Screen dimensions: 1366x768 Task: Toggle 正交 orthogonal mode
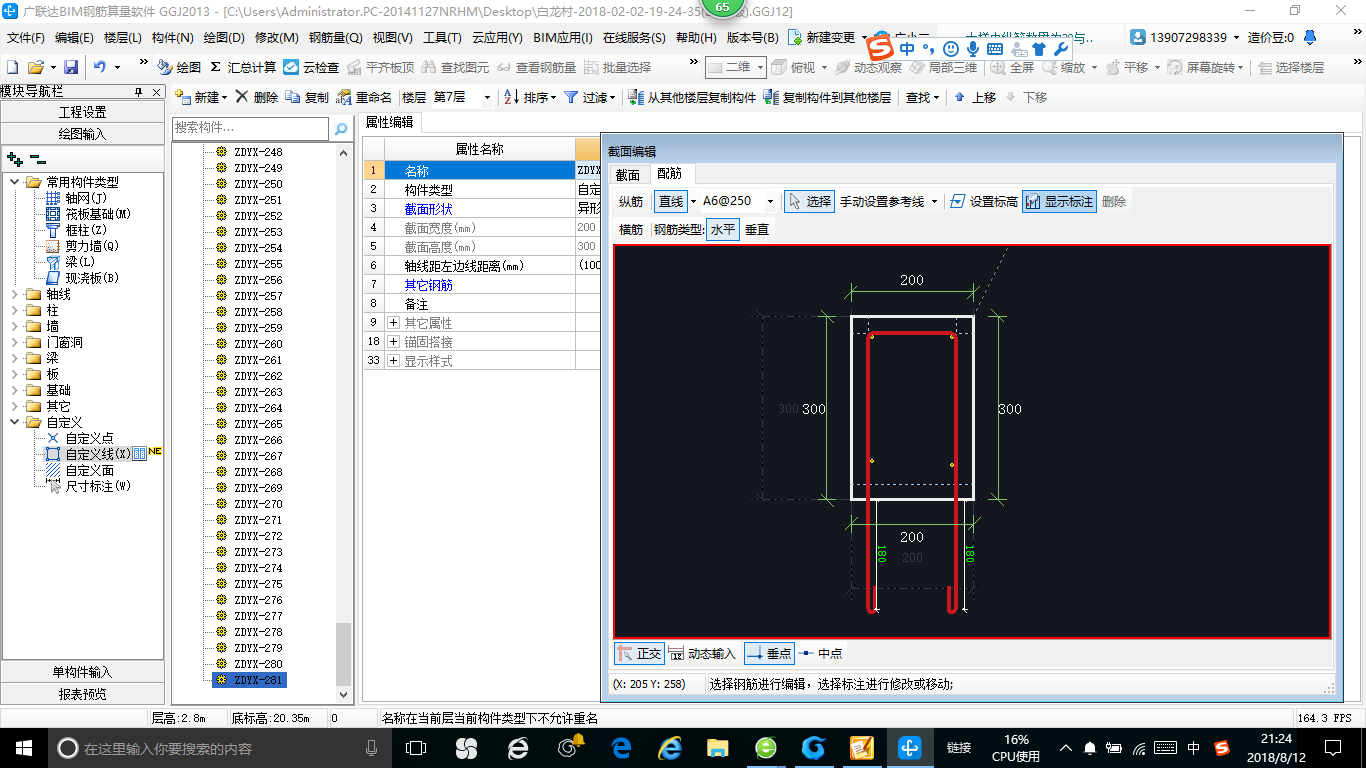point(639,653)
